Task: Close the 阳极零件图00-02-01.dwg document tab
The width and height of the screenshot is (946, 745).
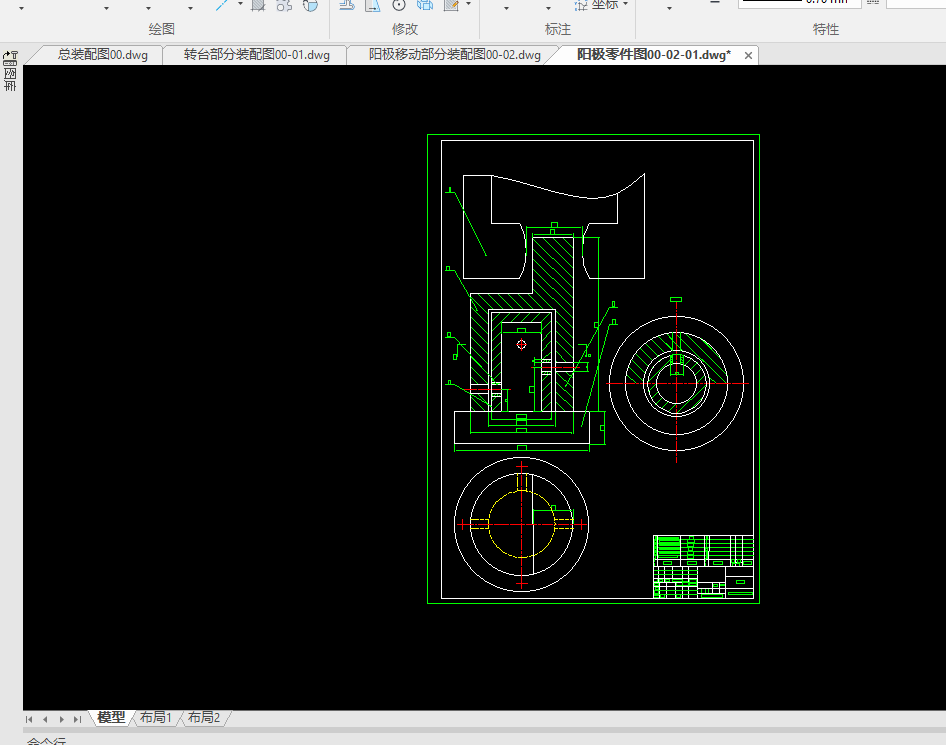Action: pos(748,55)
